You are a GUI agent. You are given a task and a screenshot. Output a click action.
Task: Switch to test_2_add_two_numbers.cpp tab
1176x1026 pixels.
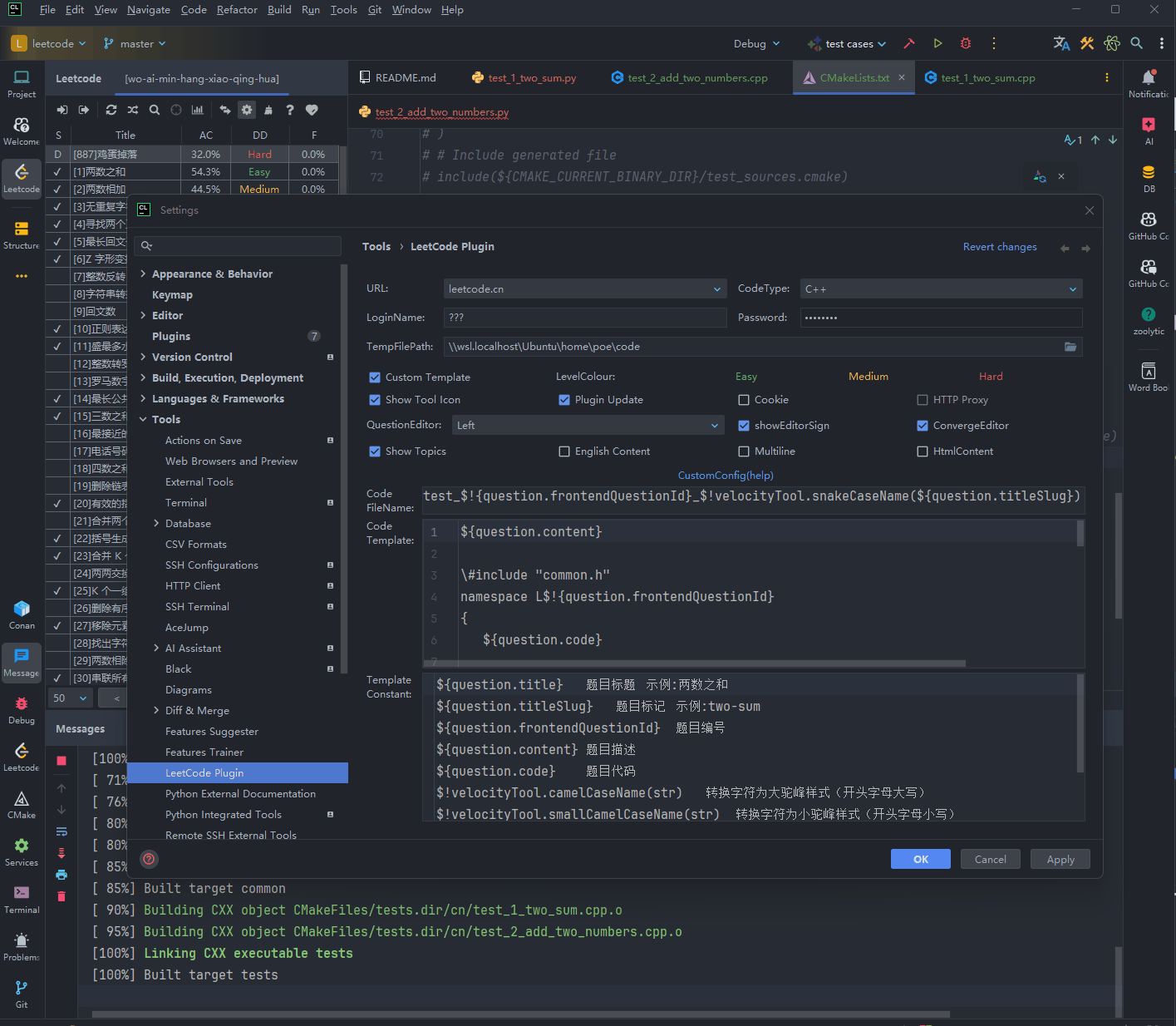pyautogui.click(x=690, y=78)
